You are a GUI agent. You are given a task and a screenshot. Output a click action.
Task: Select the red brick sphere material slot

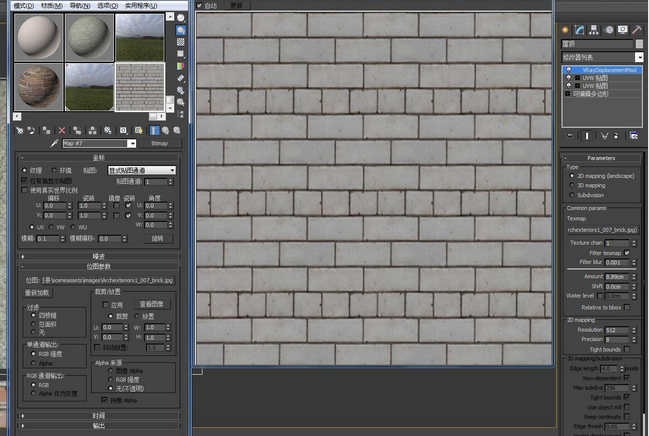click(38, 87)
